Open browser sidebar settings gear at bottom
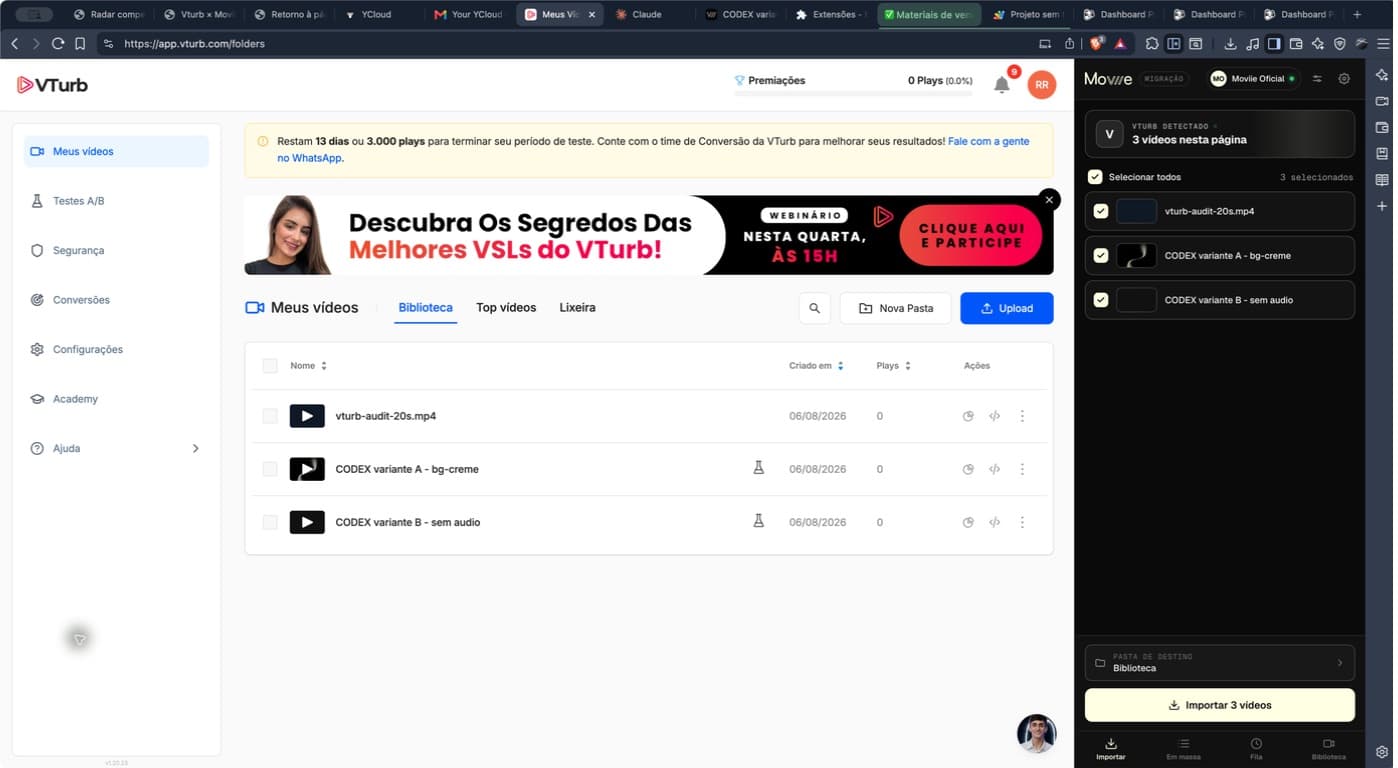 [x=1382, y=751]
